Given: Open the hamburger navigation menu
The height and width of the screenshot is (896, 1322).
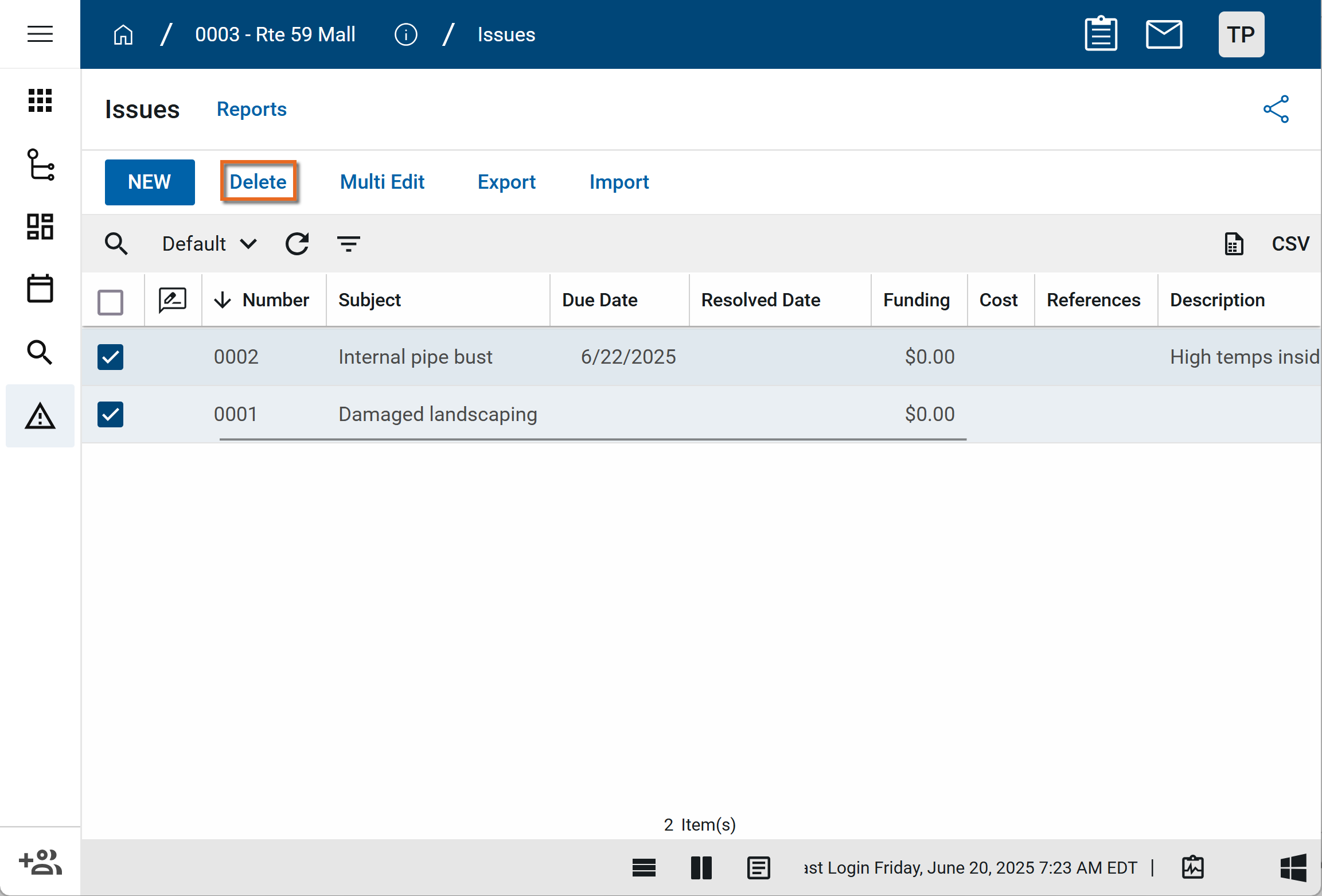Looking at the screenshot, I should [x=40, y=34].
